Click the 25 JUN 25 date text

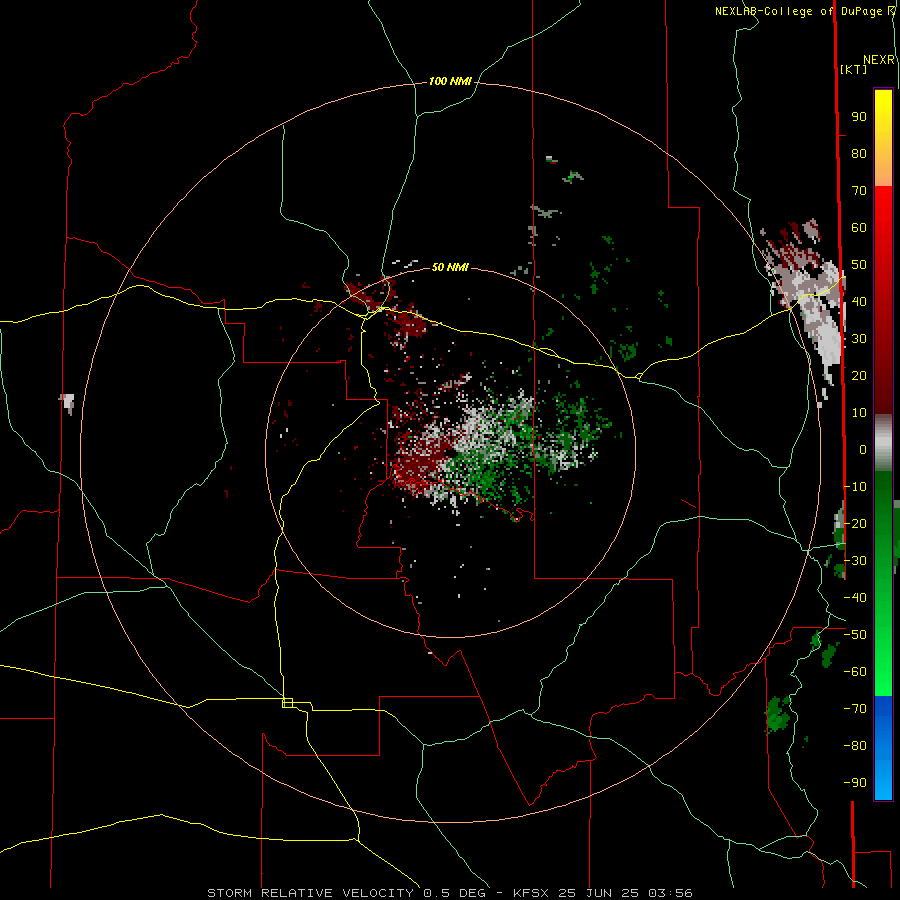point(599,893)
